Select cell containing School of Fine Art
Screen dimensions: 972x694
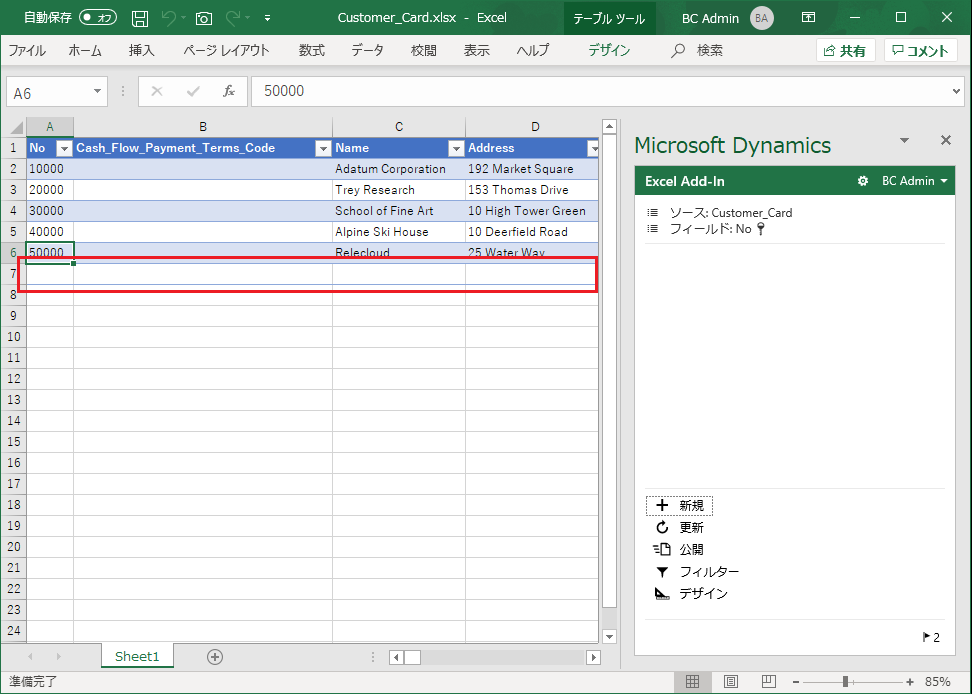click(399, 211)
